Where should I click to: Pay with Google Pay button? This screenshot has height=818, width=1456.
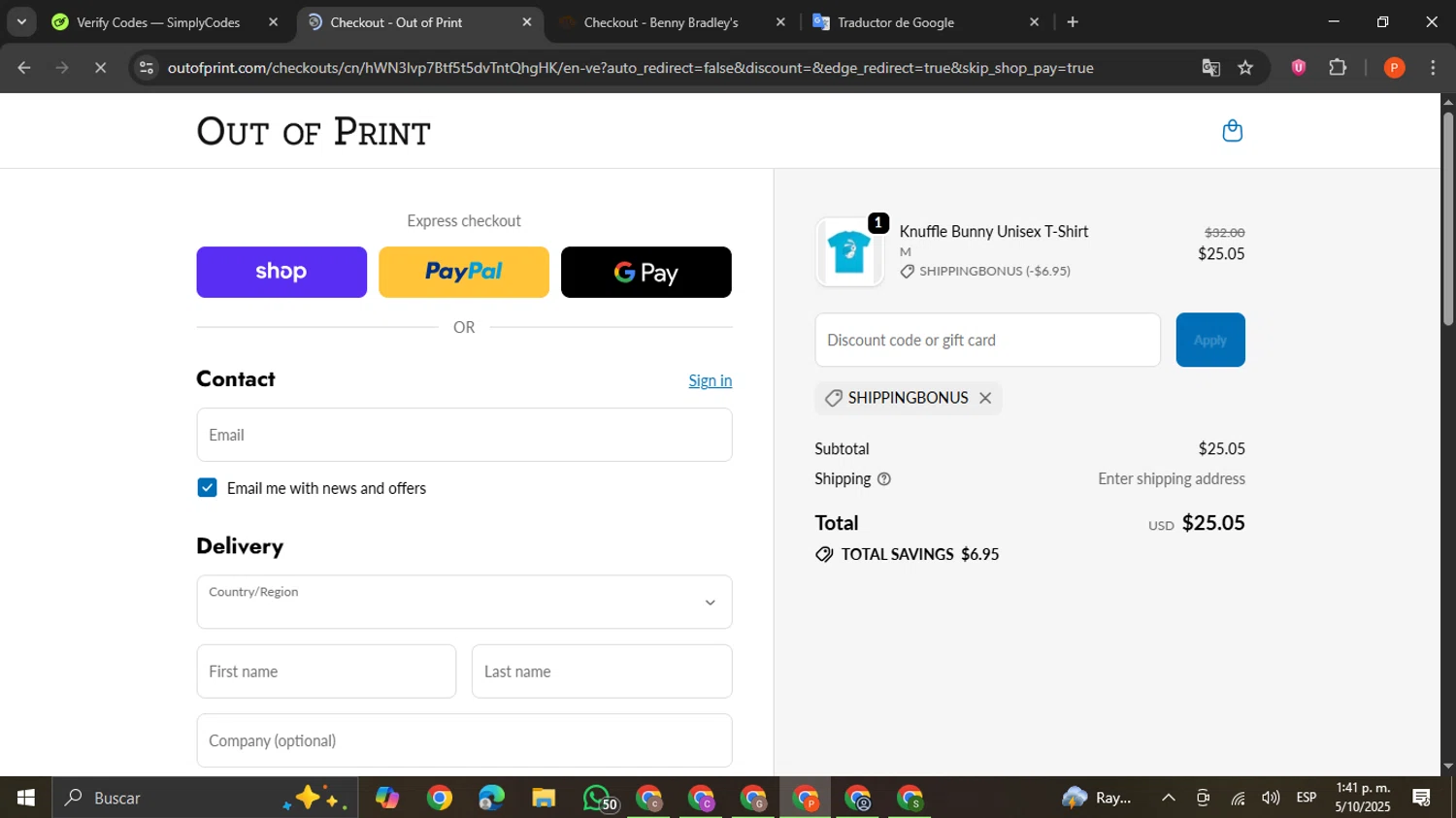click(646, 272)
